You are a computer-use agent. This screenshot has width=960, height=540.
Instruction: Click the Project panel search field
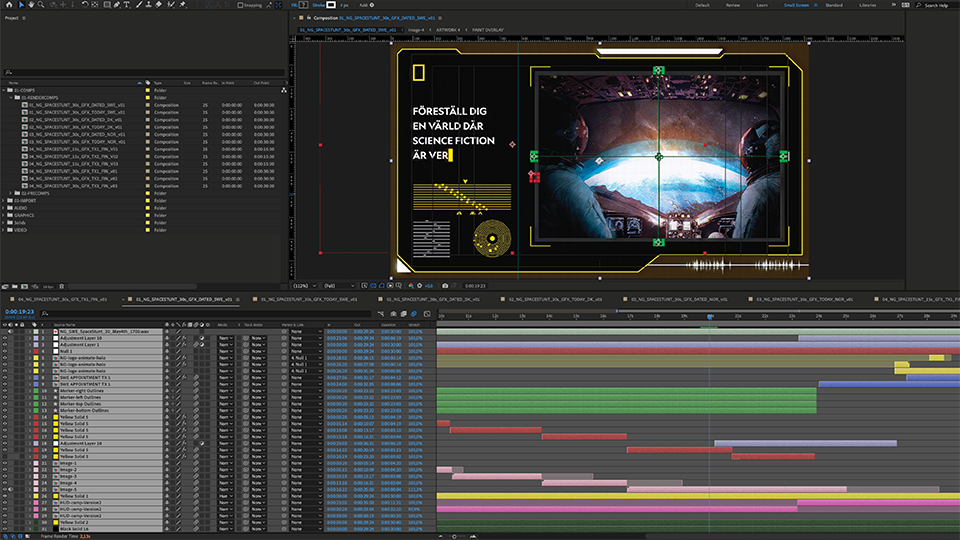coord(144,72)
